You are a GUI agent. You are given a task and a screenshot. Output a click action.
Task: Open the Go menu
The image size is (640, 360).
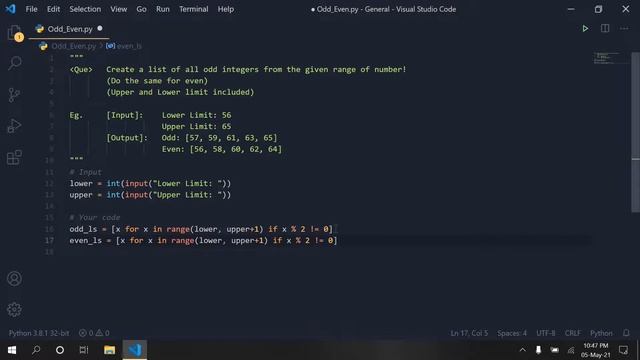(x=141, y=9)
